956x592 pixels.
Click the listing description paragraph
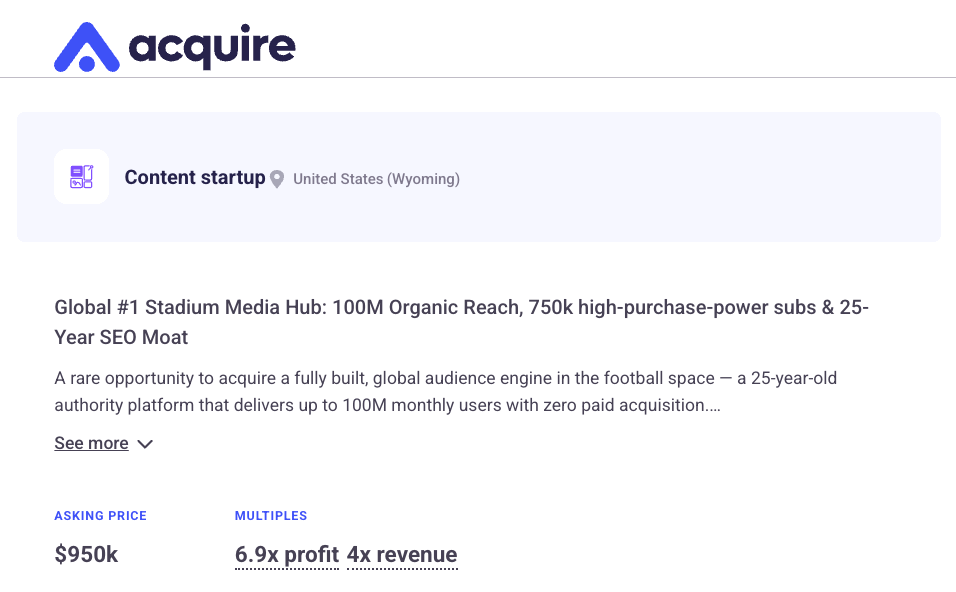[x=446, y=391]
